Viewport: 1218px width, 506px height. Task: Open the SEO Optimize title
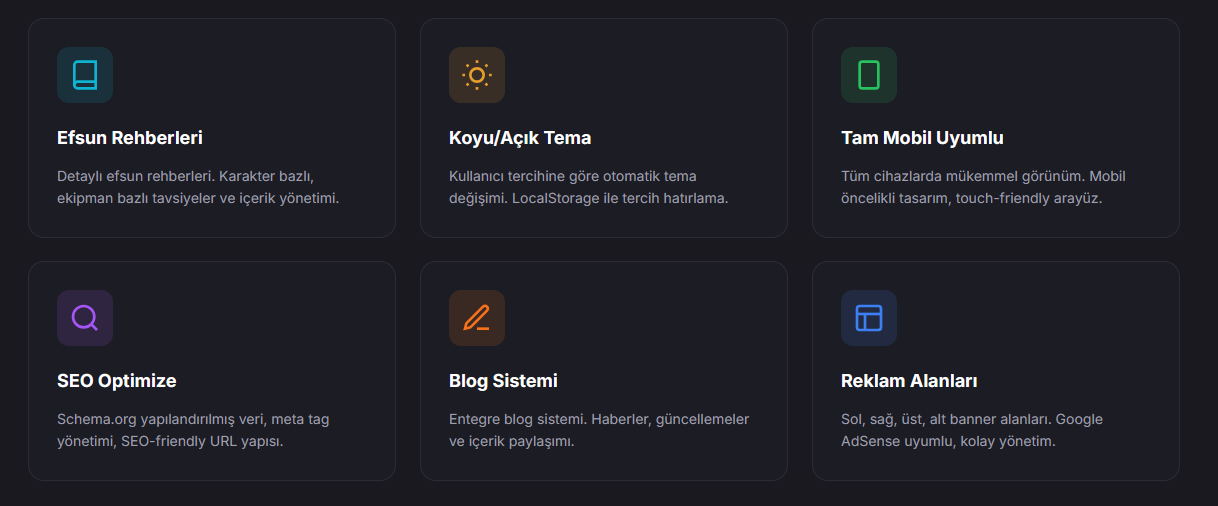[117, 381]
